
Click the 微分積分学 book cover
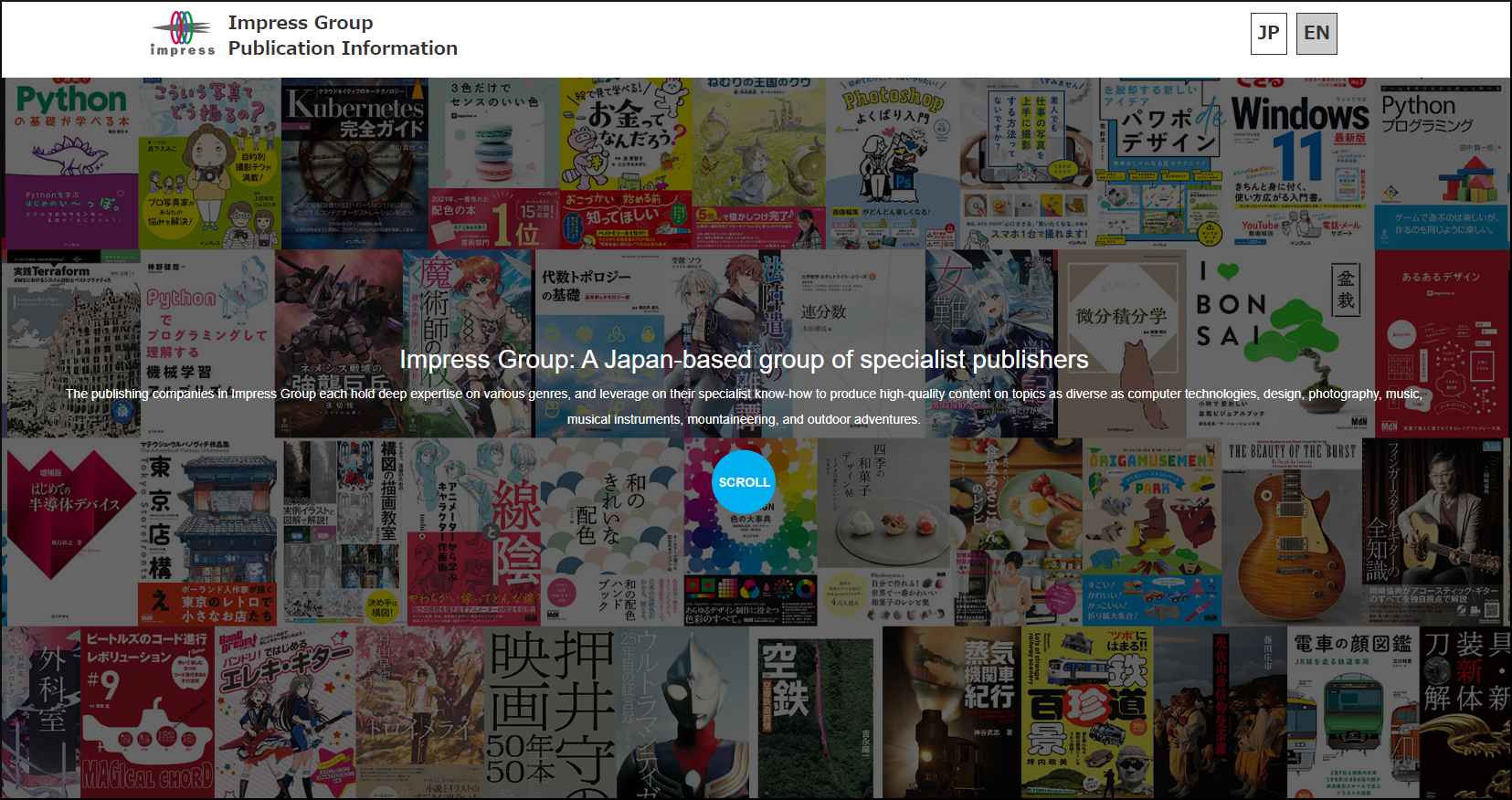[1121, 344]
